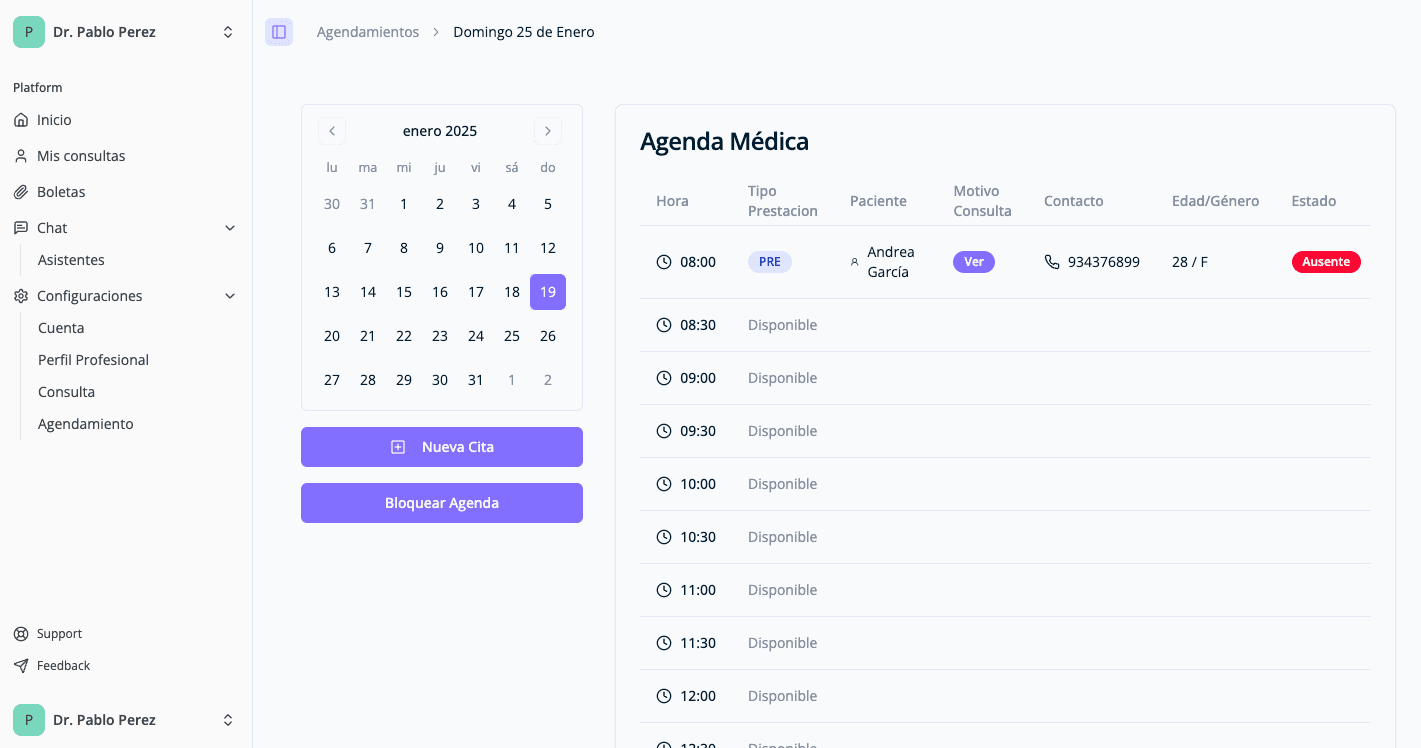
Task: Go to previous month in calendar
Action: coord(332,131)
